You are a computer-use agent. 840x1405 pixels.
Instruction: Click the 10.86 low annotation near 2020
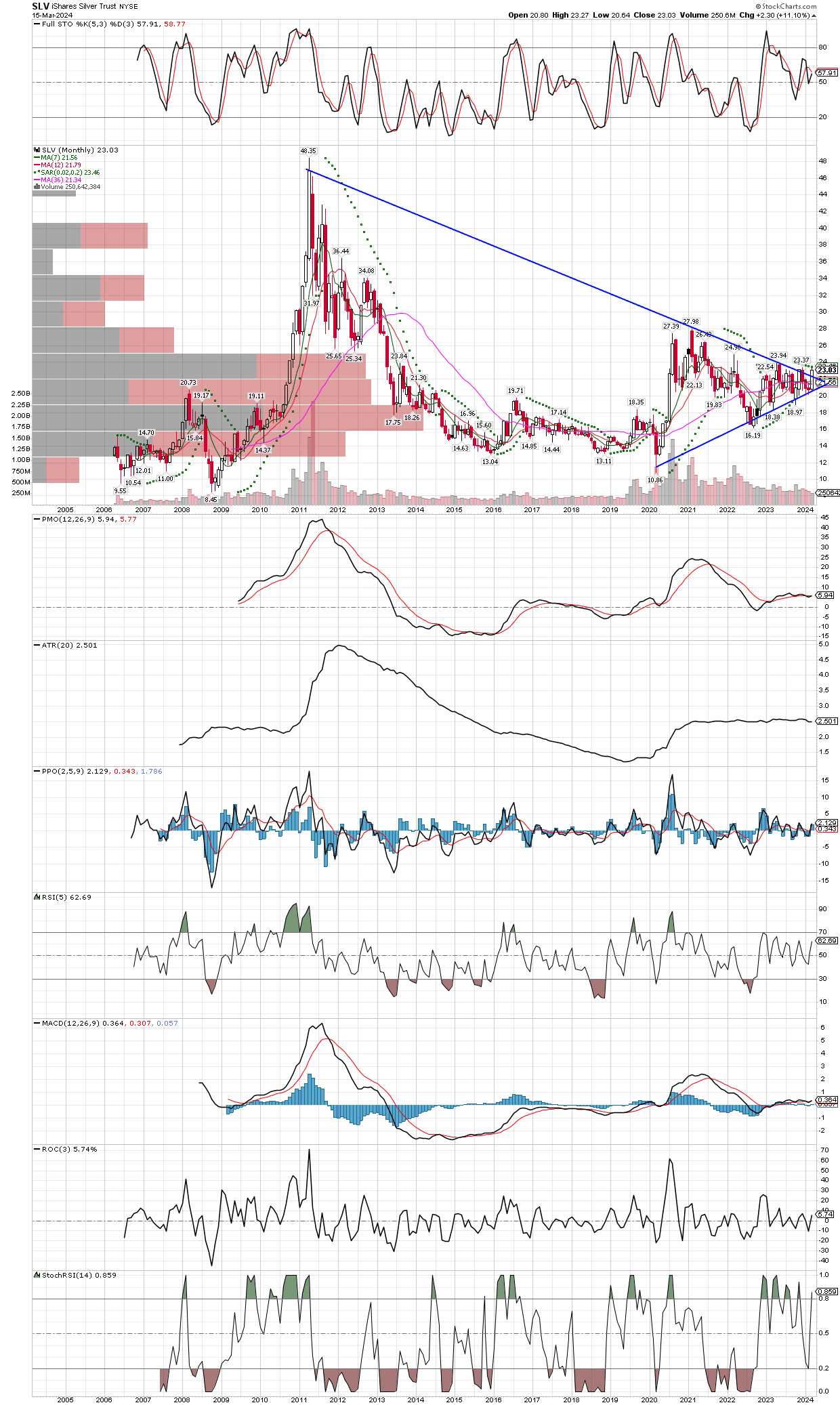click(654, 480)
